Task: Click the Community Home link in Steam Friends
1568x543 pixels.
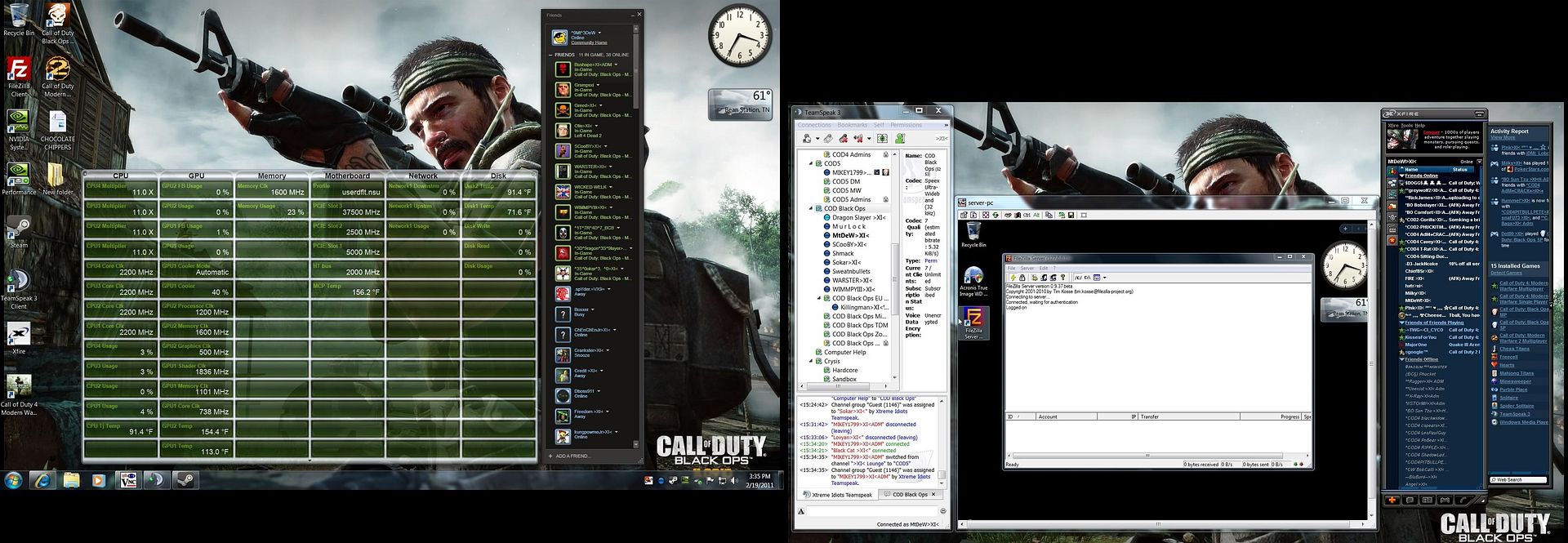Action: click(589, 42)
